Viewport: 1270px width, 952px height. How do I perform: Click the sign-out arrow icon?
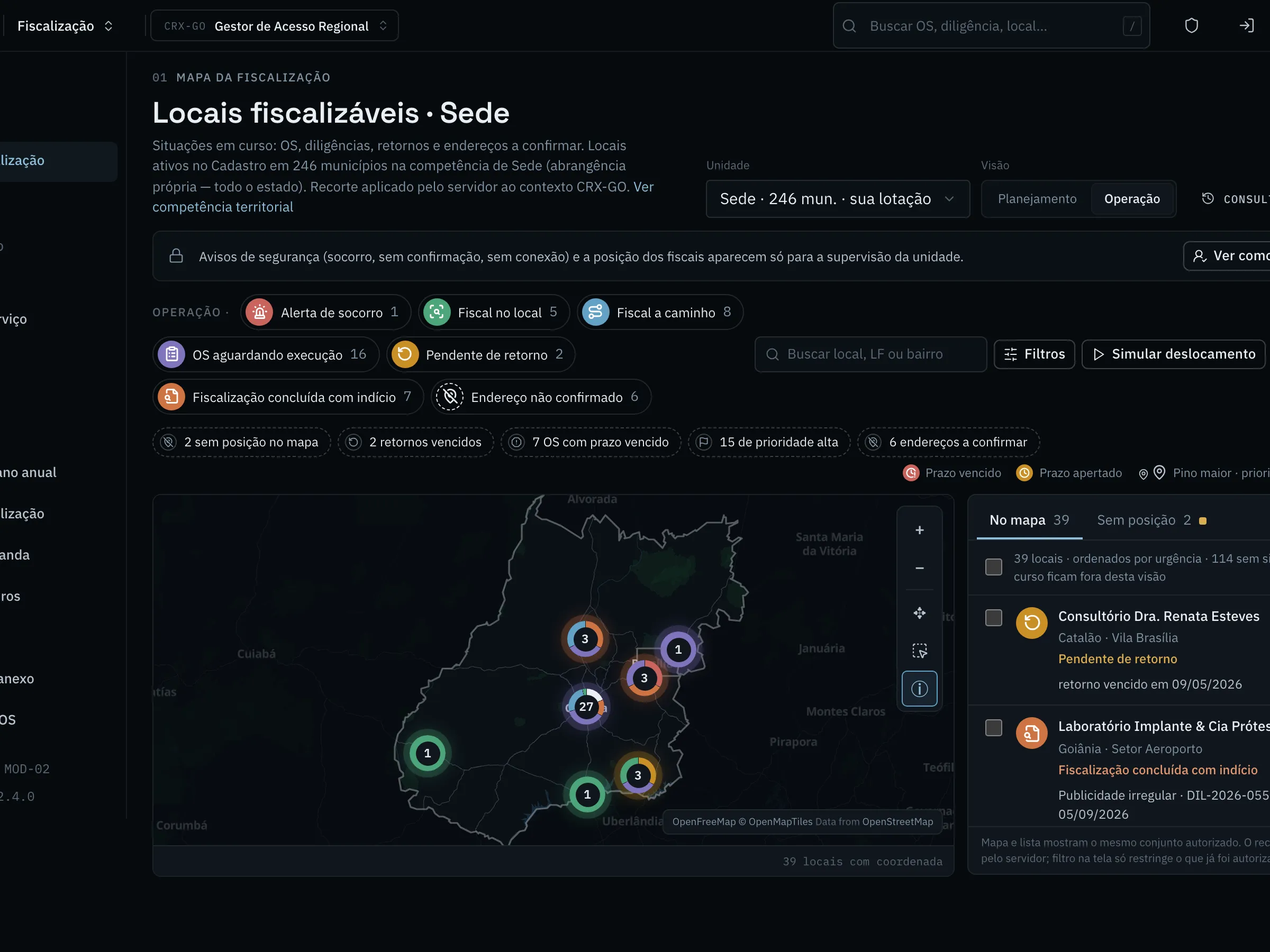1246,26
